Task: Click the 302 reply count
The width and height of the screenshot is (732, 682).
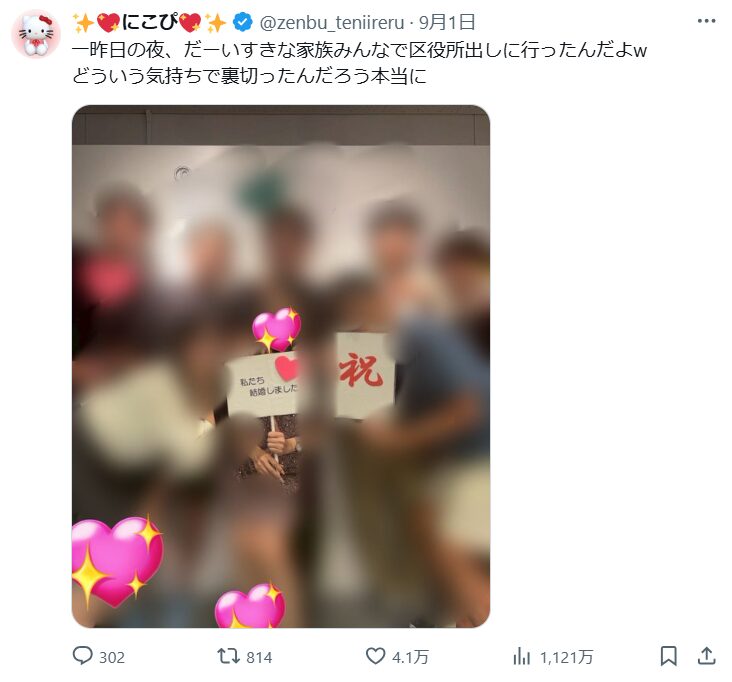Action: [x=112, y=657]
